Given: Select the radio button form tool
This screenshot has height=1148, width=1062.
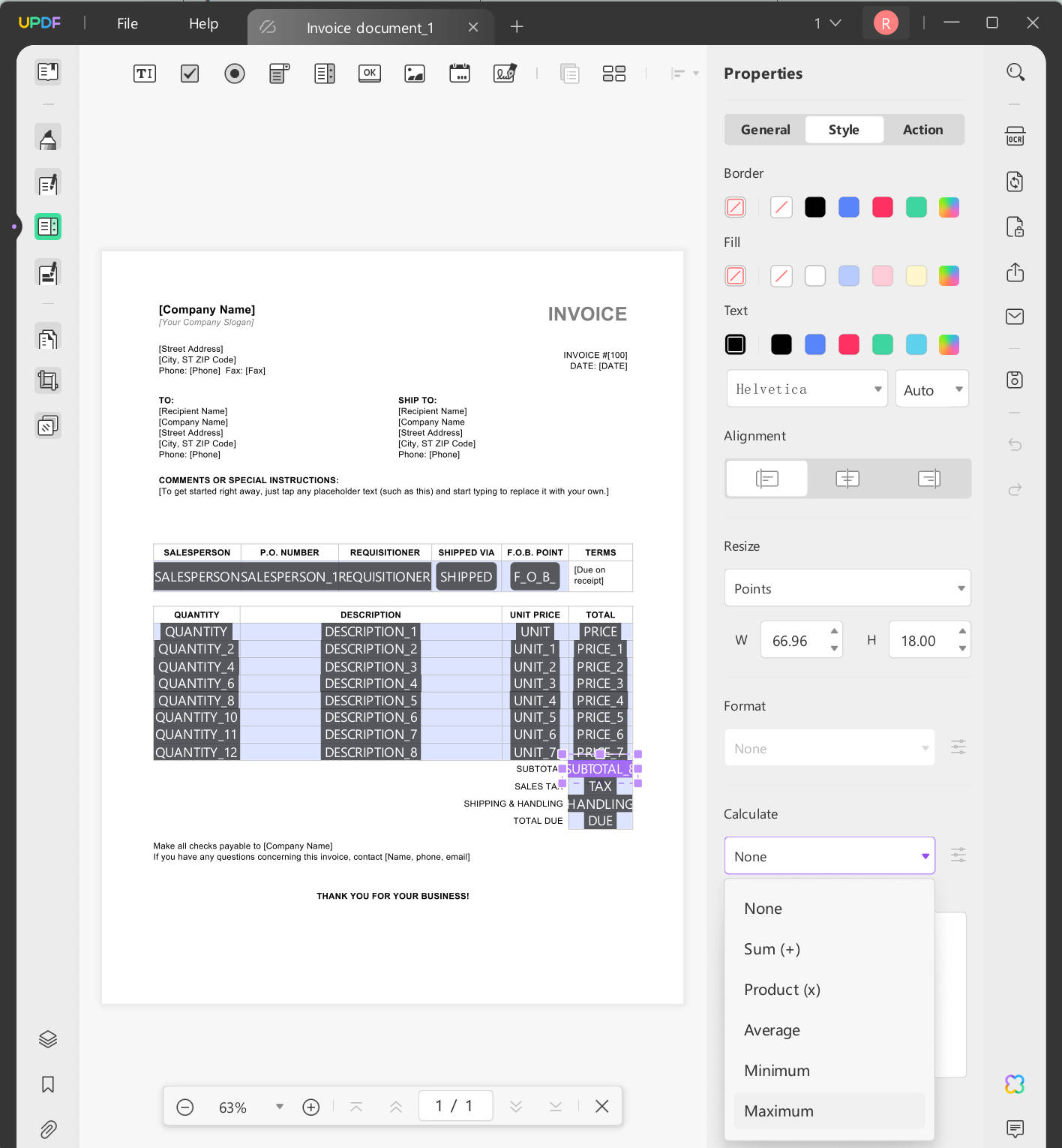Looking at the screenshot, I should pyautogui.click(x=234, y=73).
